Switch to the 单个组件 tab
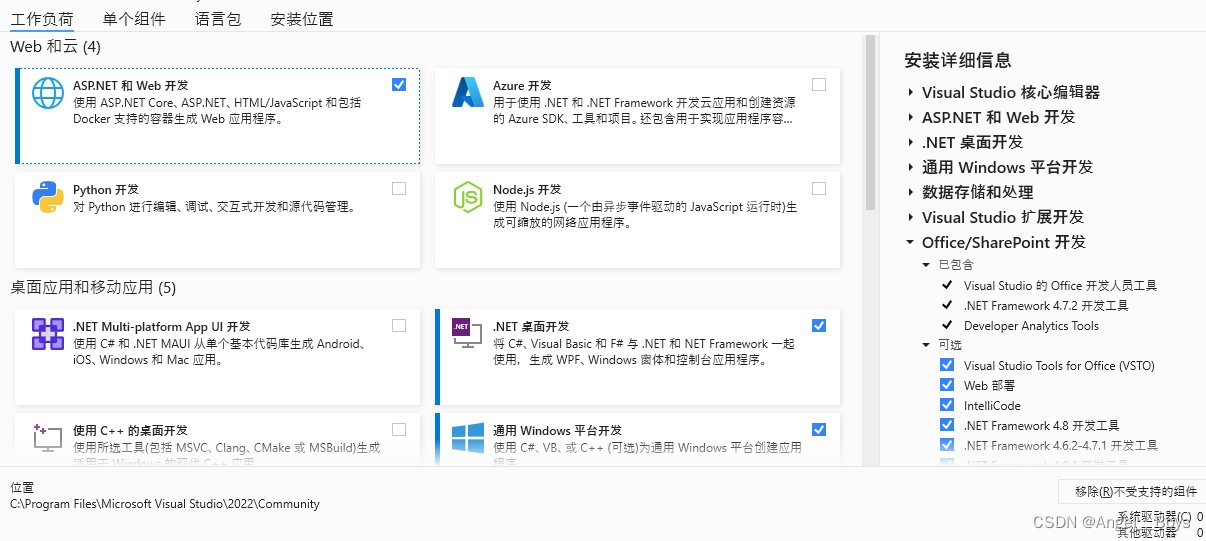1206x541 pixels. [134, 19]
